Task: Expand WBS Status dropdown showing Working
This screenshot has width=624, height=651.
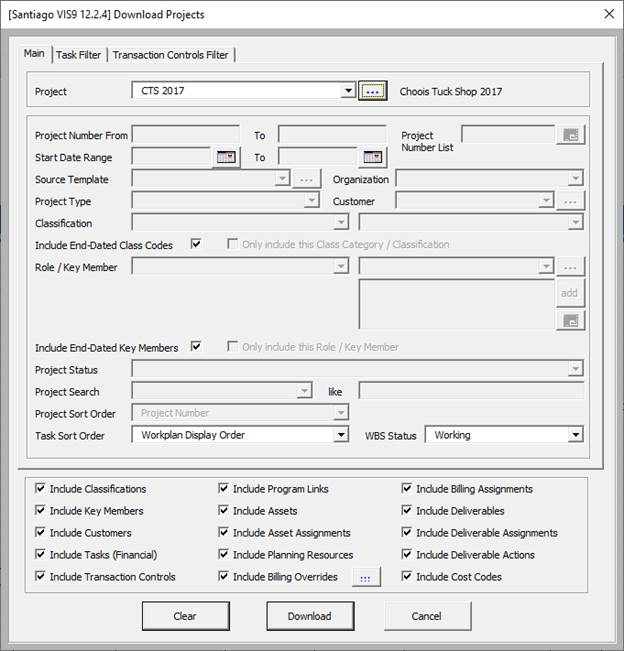Action: pos(575,435)
